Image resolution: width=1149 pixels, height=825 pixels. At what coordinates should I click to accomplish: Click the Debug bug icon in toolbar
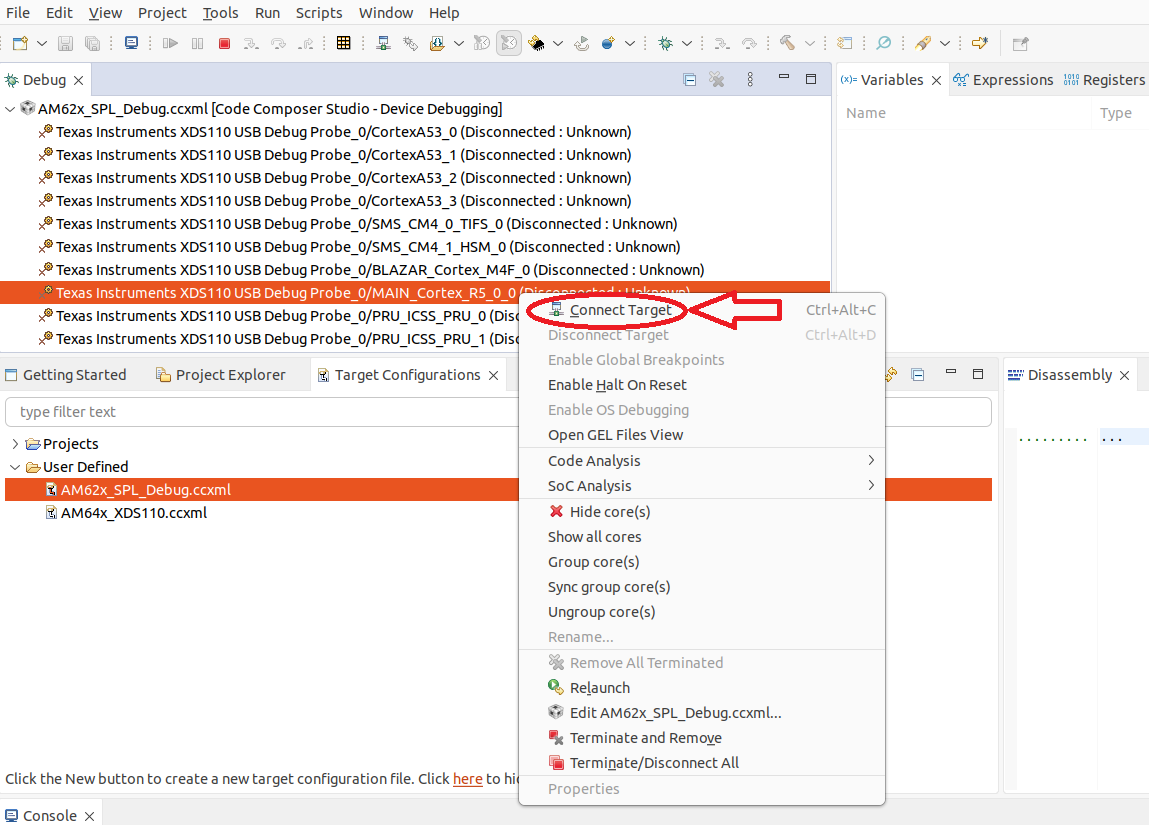665,43
